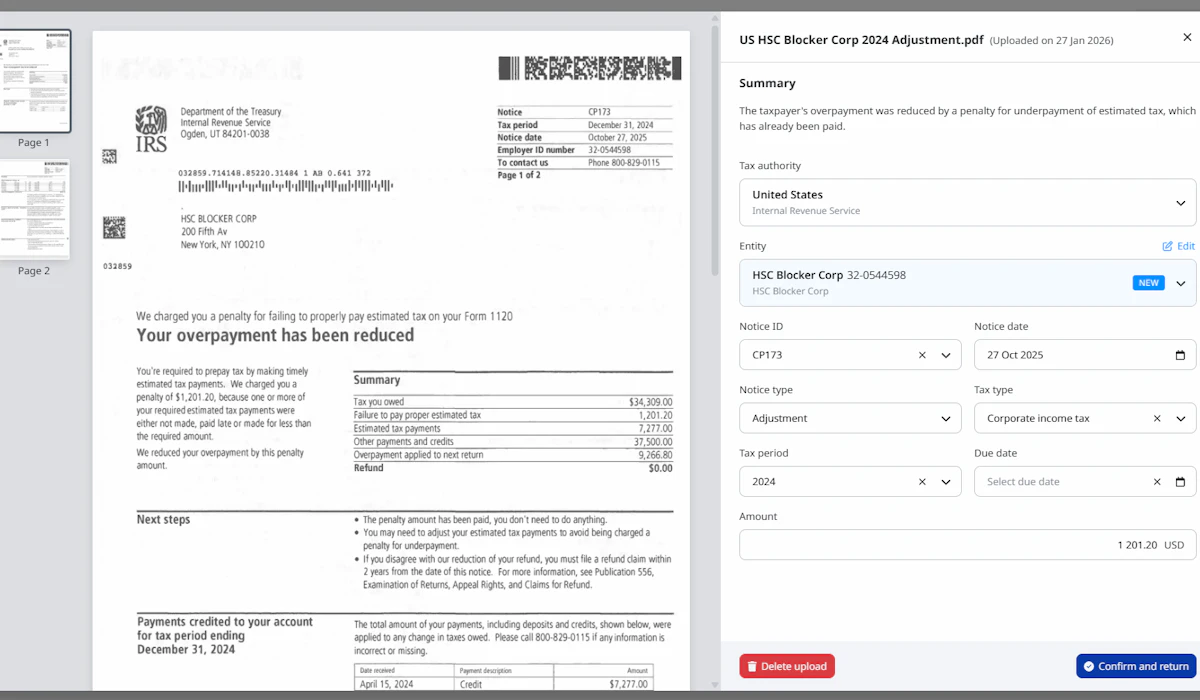This screenshot has height=700, width=1200.
Task: Open the Notice ID dropdown arrow
Action: (946, 355)
